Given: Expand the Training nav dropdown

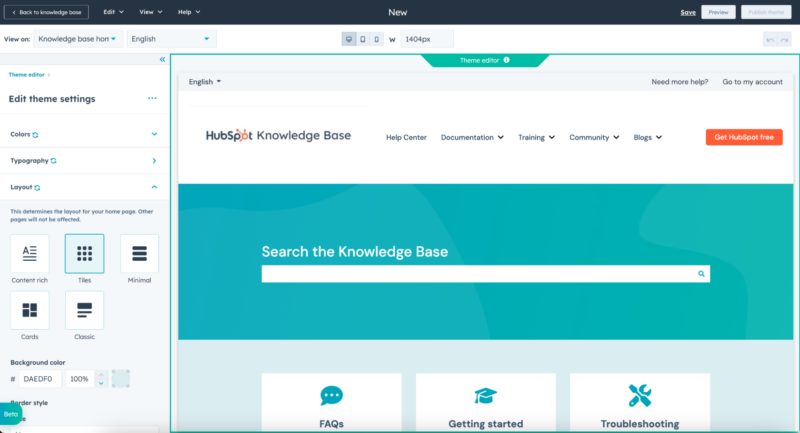Looking at the screenshot, I should click(x=536, y=137).
